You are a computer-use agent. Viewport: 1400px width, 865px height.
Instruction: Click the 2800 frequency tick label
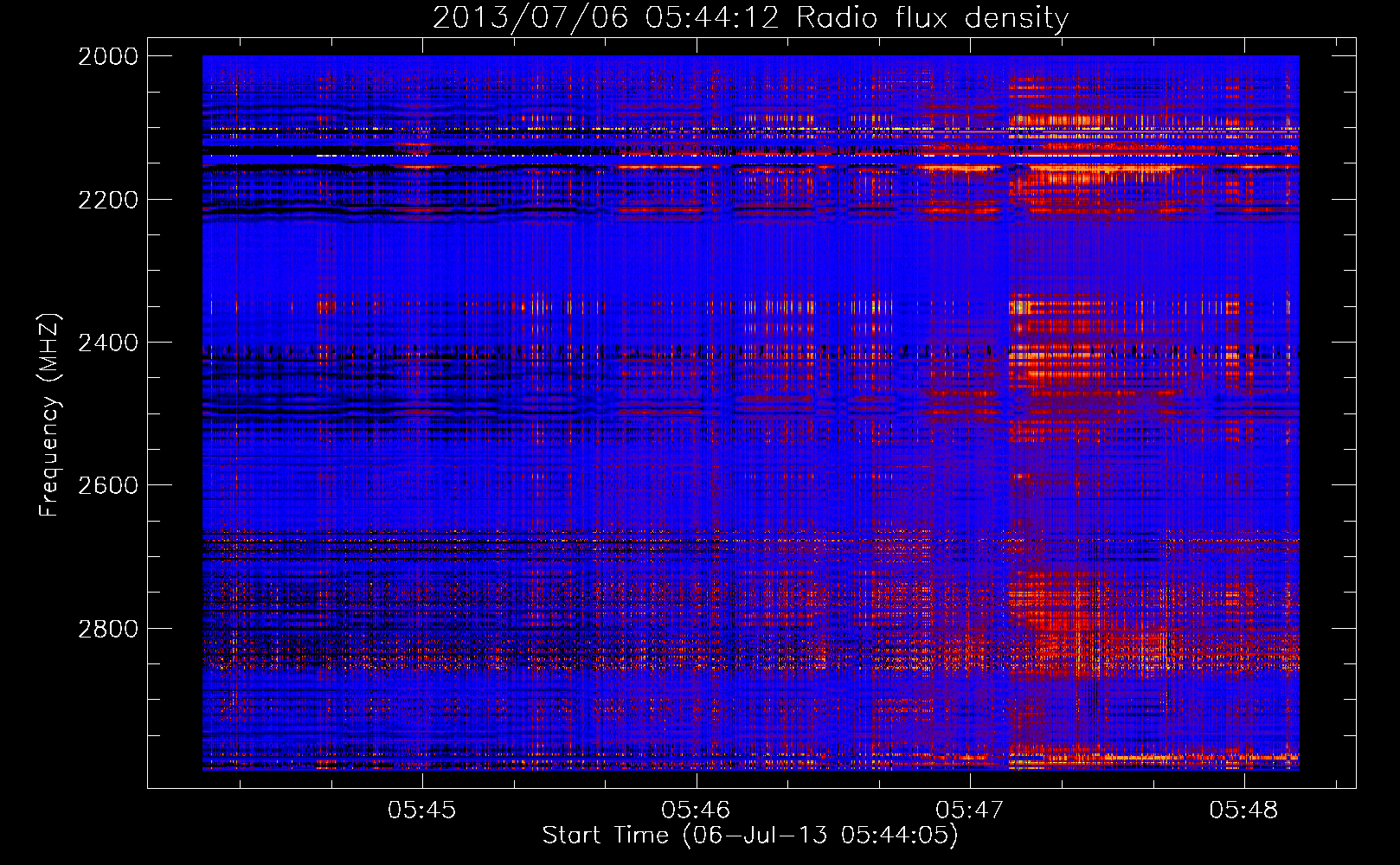click(108, 629)
